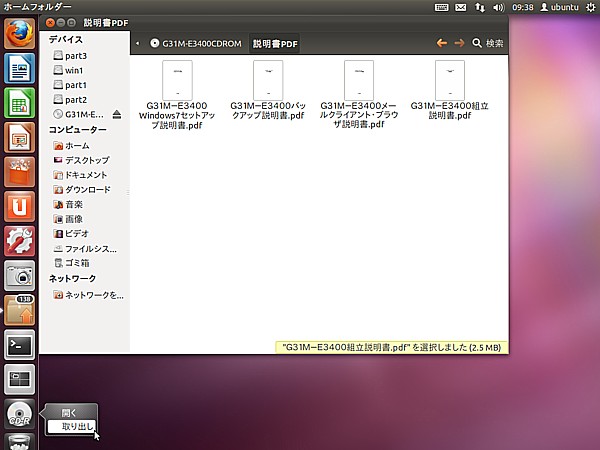Launch LibreOffice Calc from the launcher

pyautogui.click(x=19, y=103)
